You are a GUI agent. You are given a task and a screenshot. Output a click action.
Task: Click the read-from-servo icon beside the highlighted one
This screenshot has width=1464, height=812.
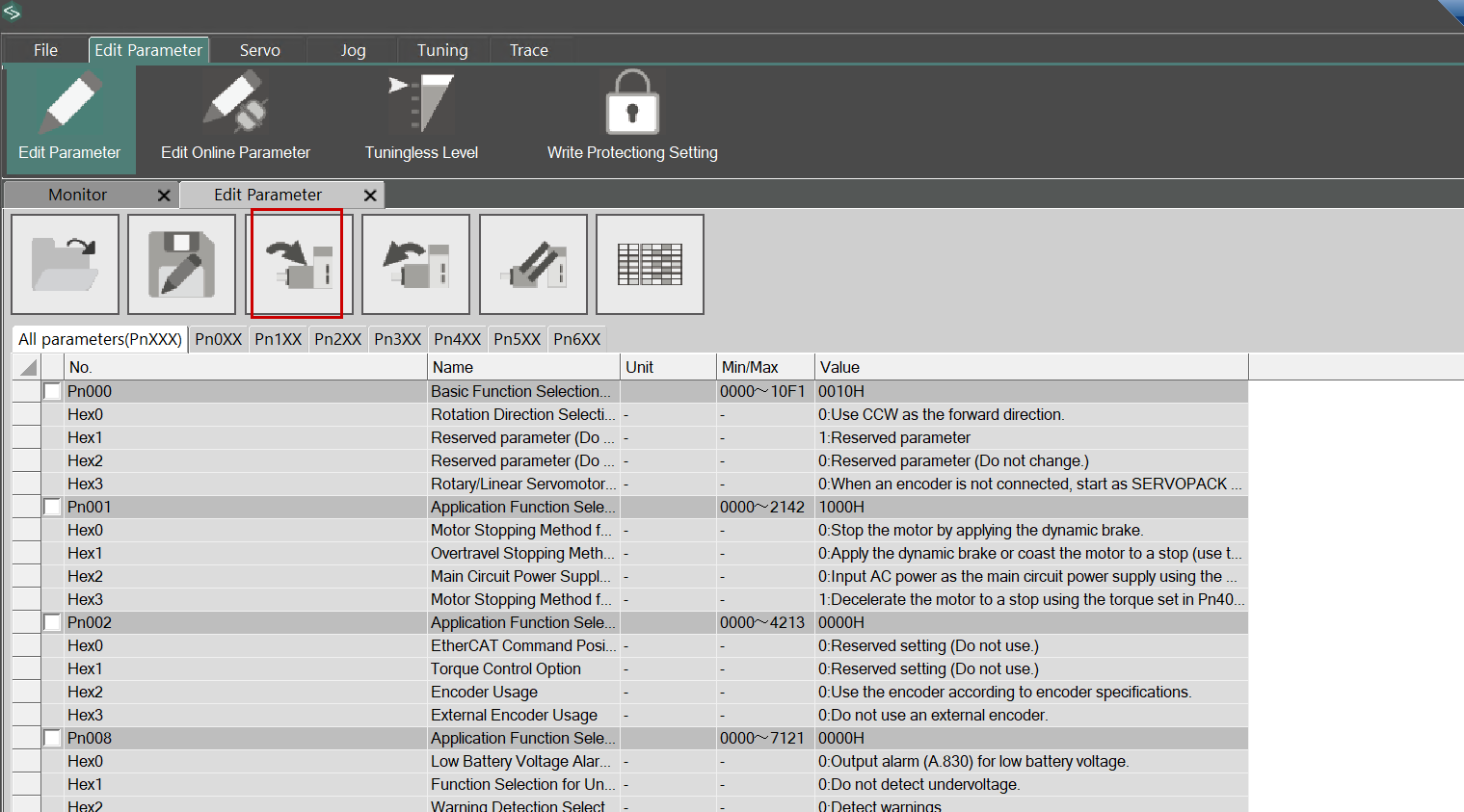coord(415,264)
